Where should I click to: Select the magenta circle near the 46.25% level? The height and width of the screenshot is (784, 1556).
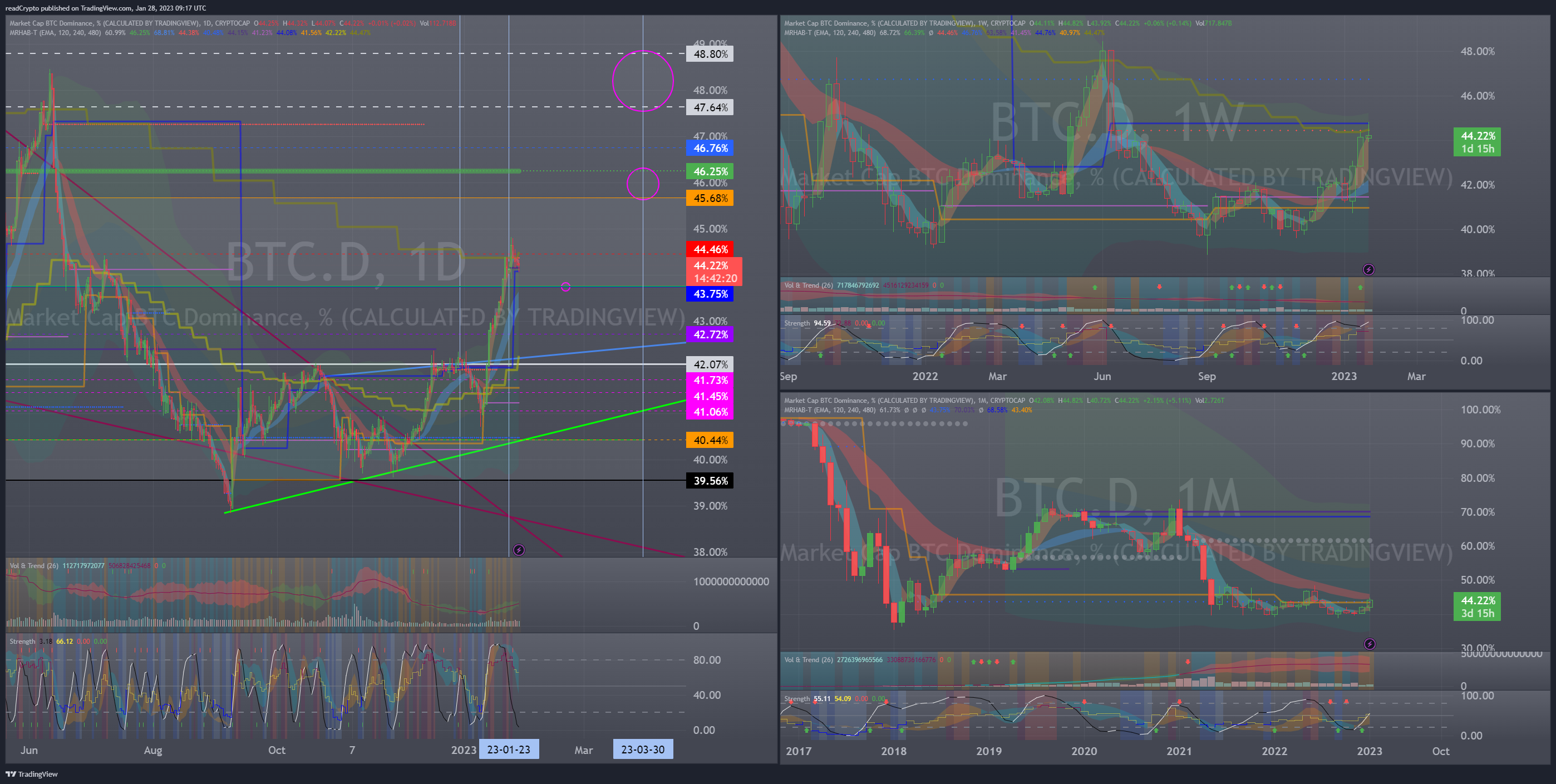point(643,184)
